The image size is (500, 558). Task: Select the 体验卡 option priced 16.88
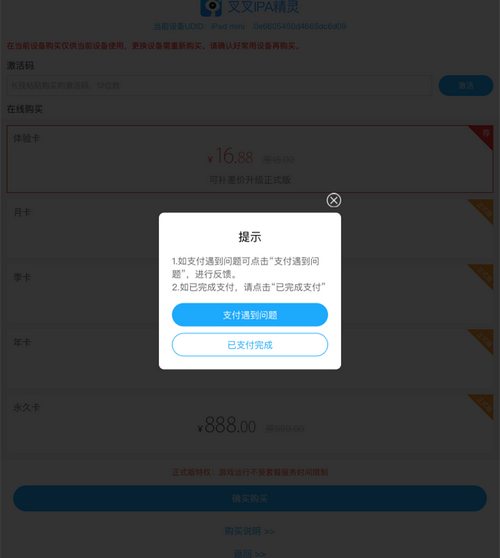250,159
